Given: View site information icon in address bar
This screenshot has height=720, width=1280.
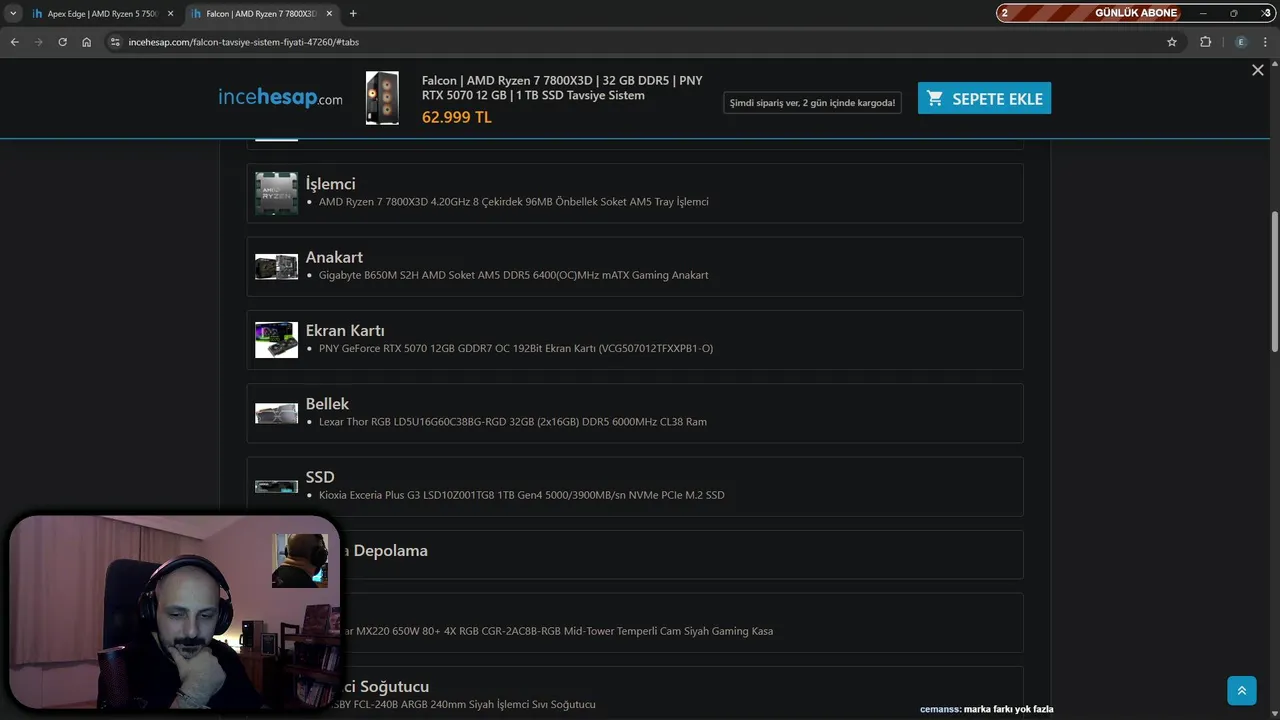Looking at the screenshot, I should click(115, 42).
